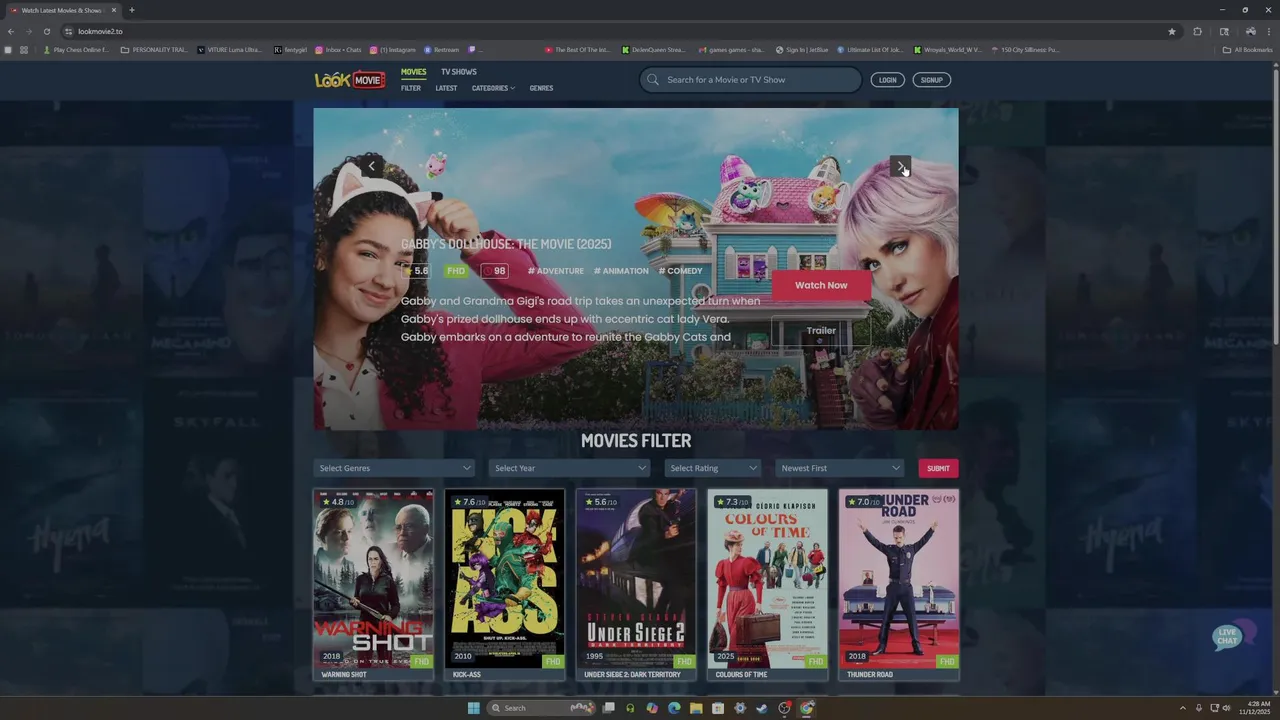Open Windows Start menu
This screenshot has width=1280, height=720.
(473, 708)
